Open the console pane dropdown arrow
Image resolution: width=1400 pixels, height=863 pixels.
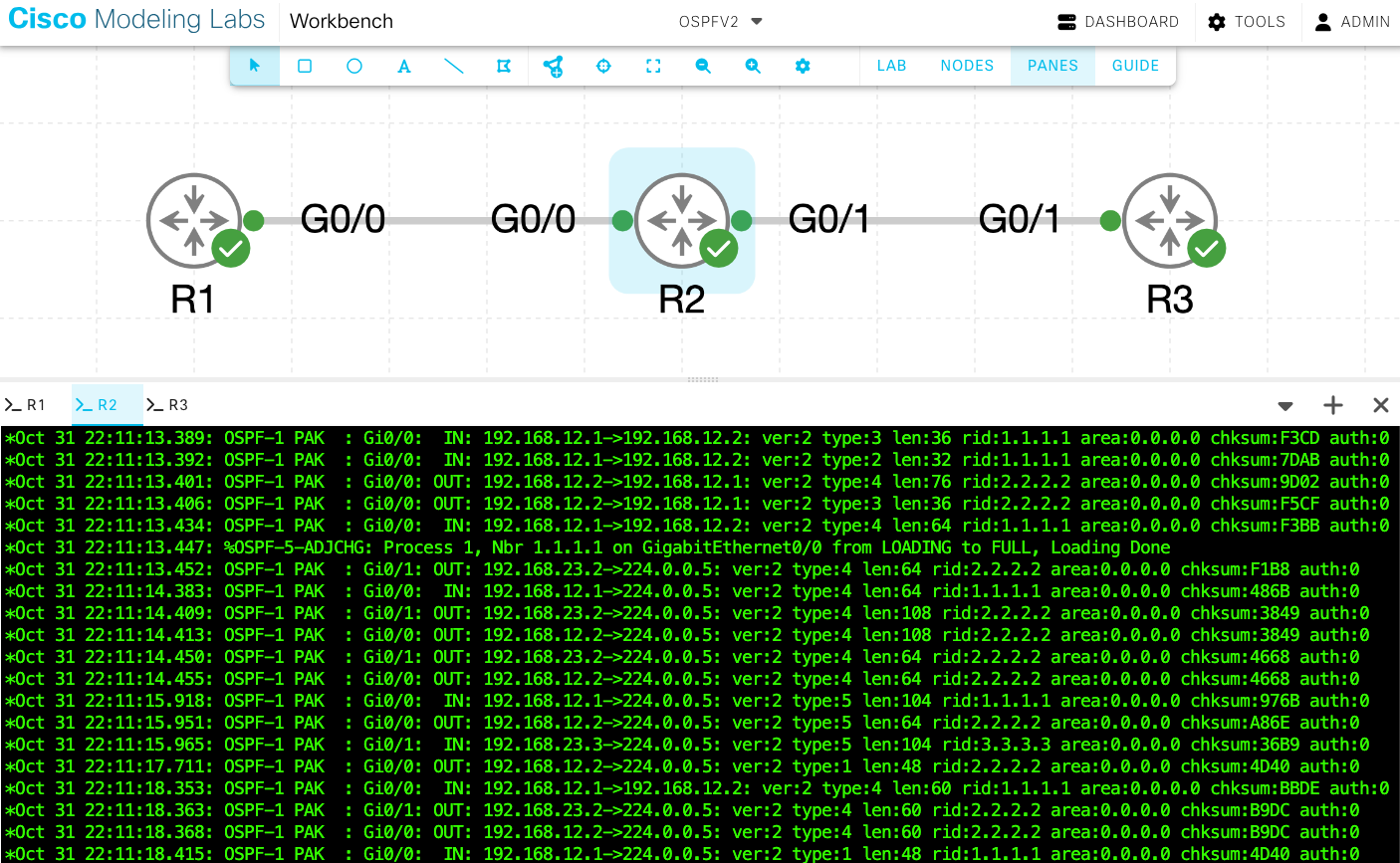point(1285,405)
